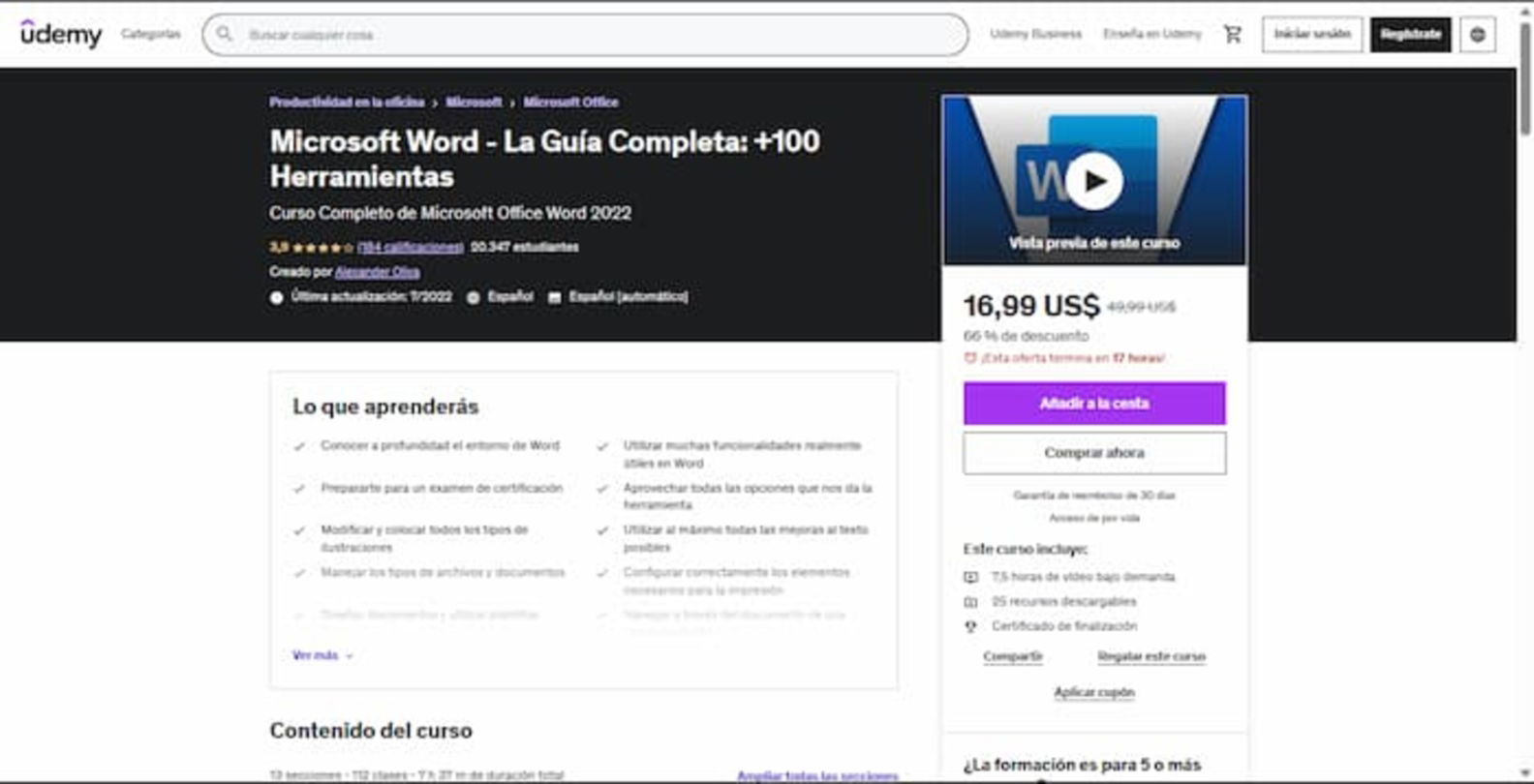The image size is (1534, 784).
Task: Click Añadir a la cesta button
Action: pos(1094,404)
